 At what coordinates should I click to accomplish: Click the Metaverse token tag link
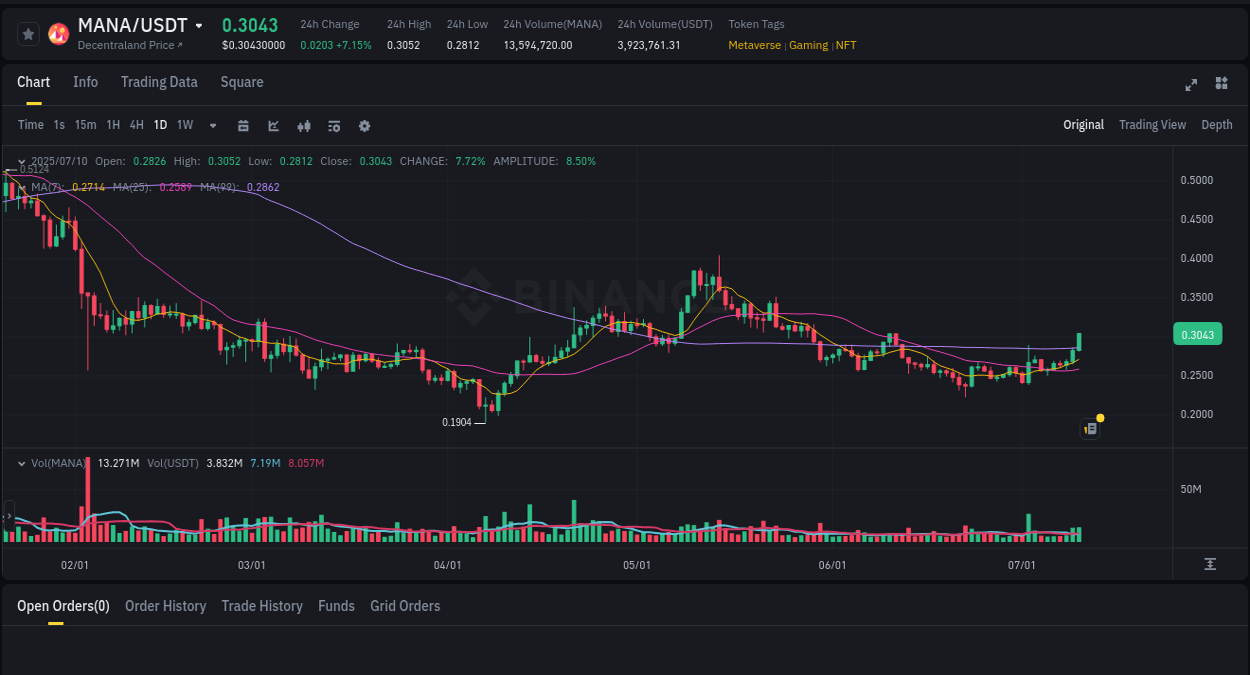point(755,45)
